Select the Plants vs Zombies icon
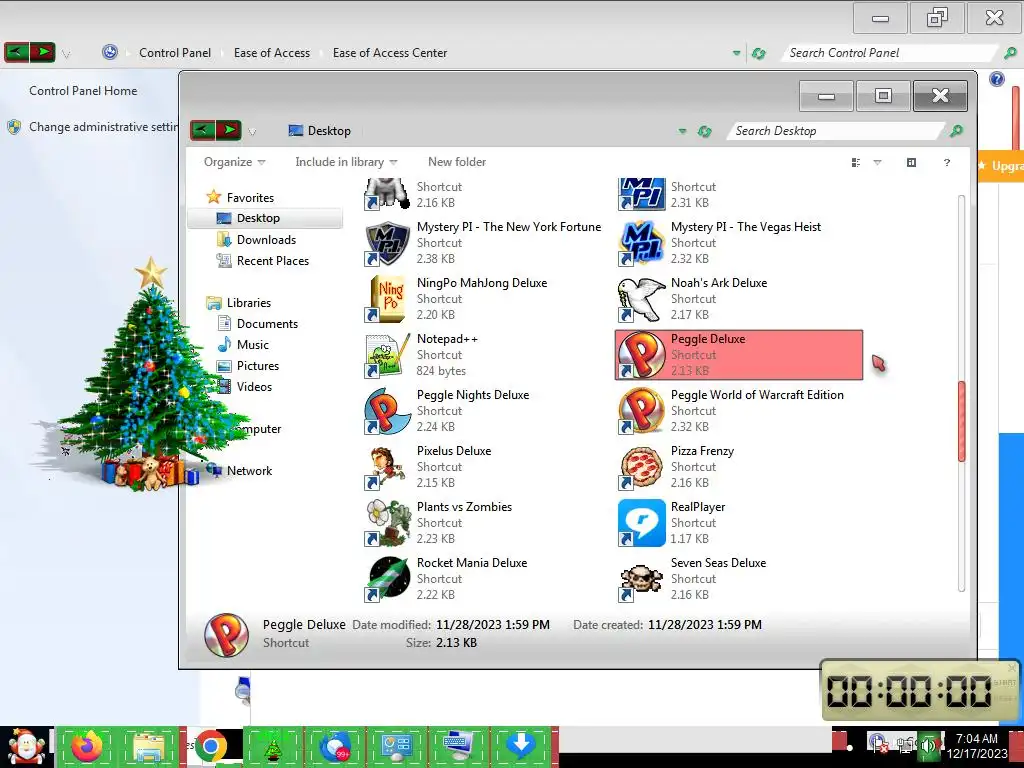 point(387,523)
